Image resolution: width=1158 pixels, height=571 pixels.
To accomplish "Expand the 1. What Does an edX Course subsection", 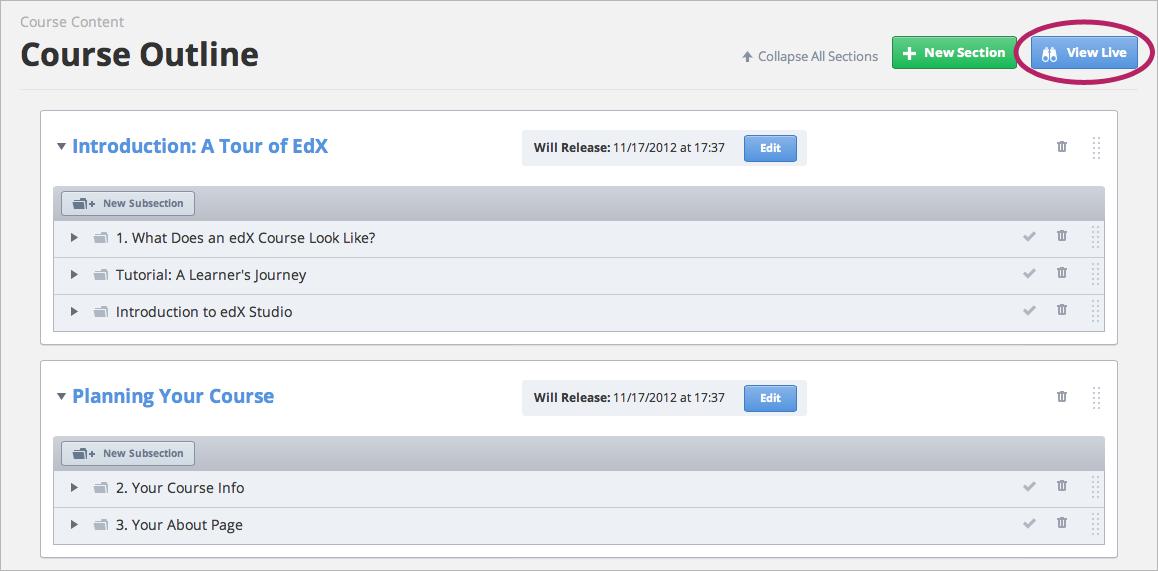I will click(74, 238).
